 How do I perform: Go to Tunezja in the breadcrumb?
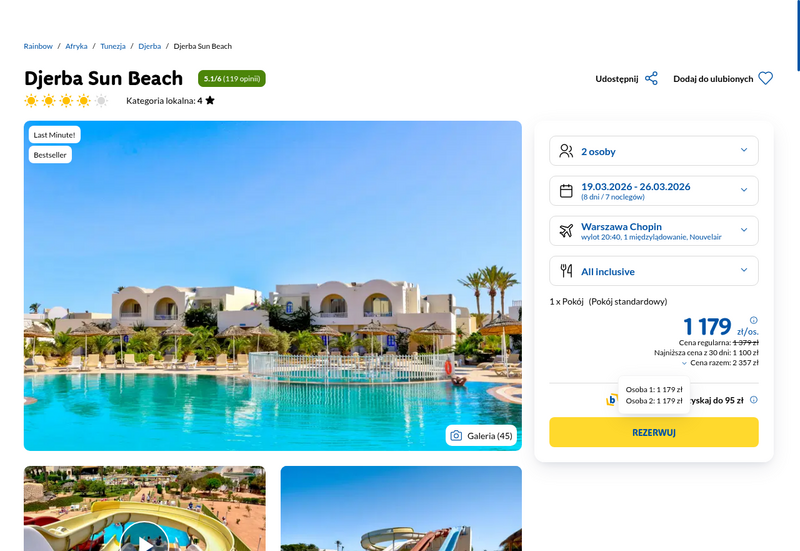(113, 46)
